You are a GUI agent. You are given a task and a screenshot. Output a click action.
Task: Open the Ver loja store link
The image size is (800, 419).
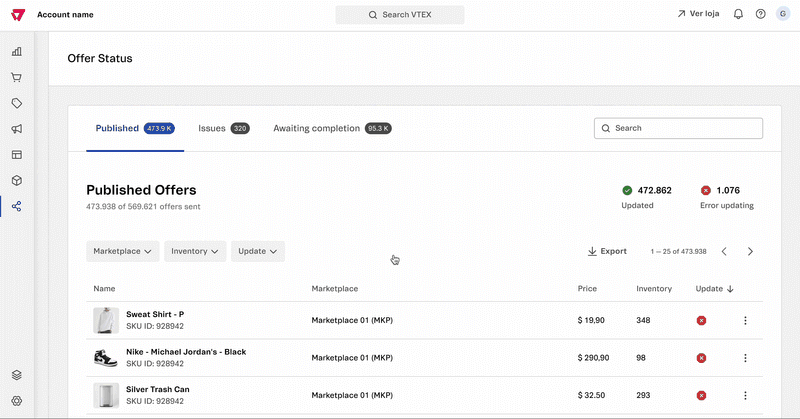coord(699,15)
